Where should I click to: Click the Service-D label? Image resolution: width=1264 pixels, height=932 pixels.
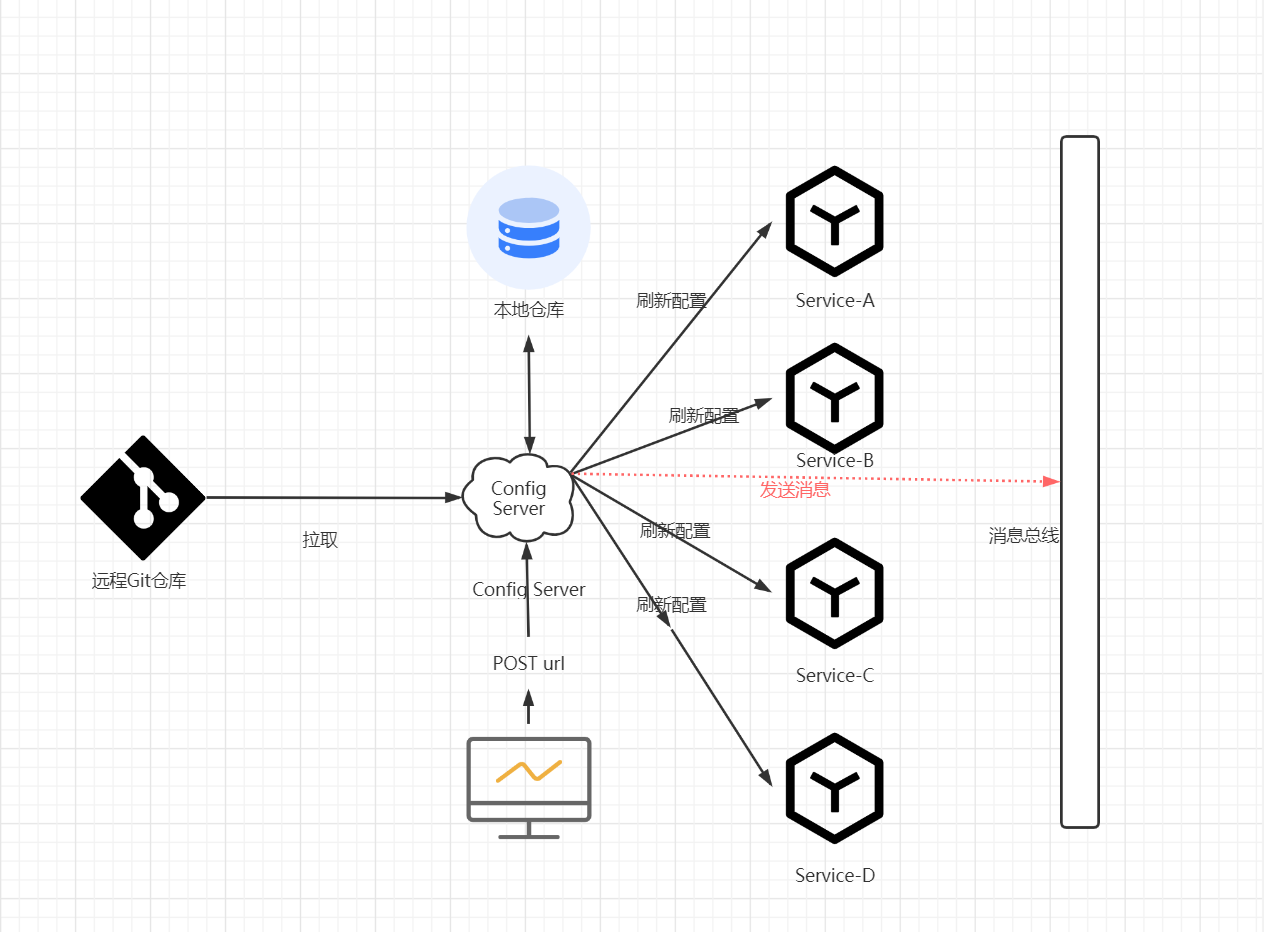[x=835, y=875]
